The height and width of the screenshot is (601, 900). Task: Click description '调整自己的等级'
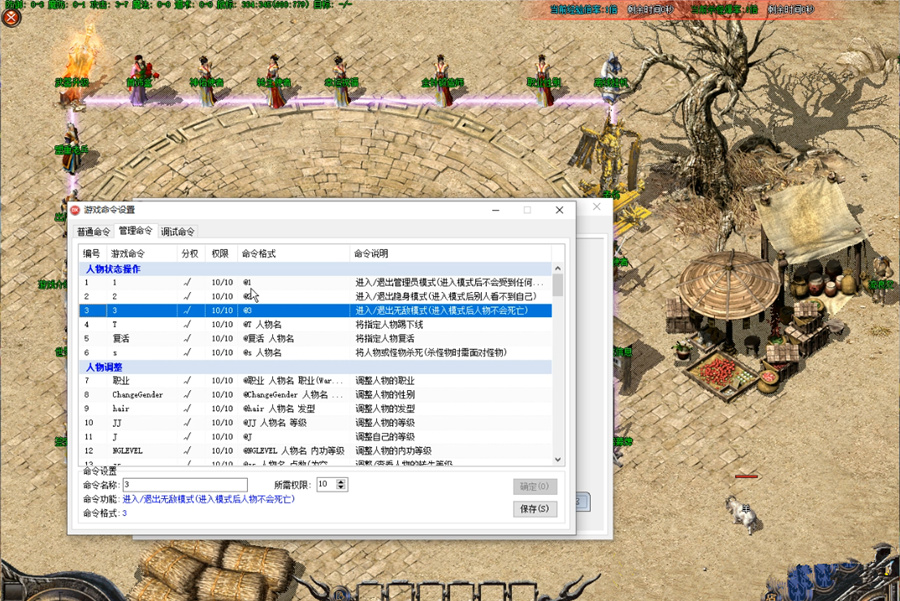385,437
